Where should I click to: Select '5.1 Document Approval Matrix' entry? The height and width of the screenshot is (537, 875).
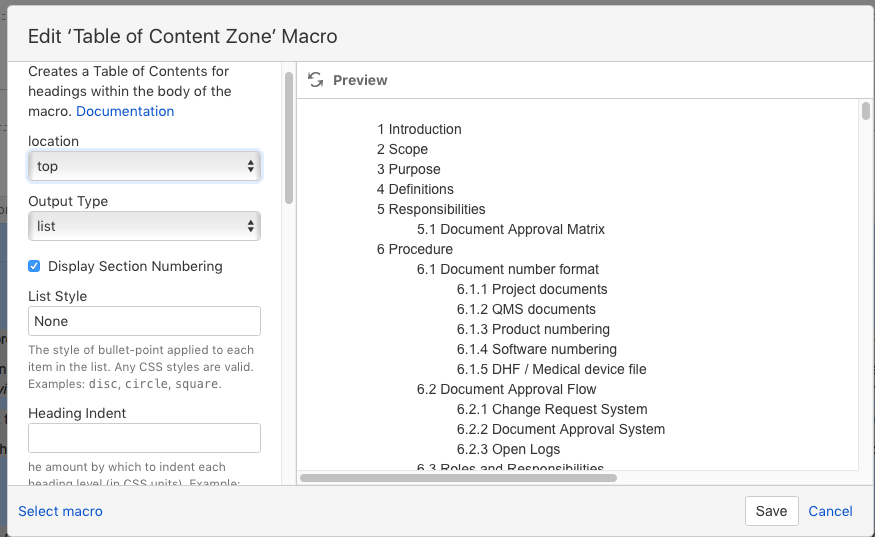coord(511,229)
